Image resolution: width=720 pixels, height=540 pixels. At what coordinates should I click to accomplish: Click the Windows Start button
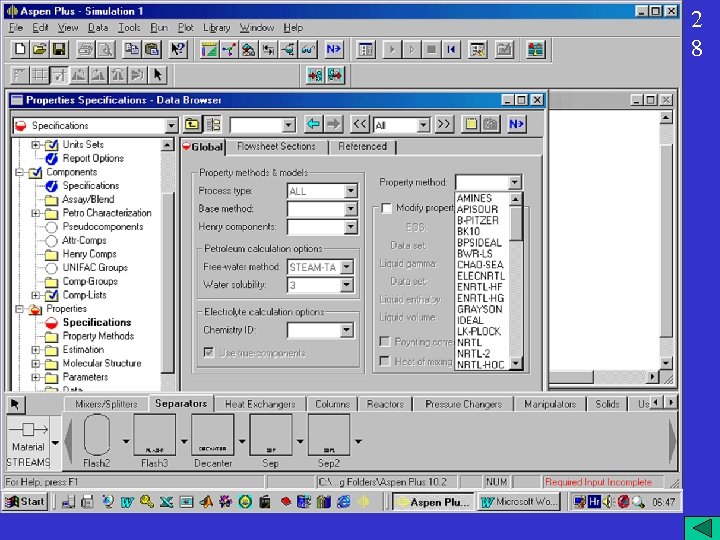[26, 502]
